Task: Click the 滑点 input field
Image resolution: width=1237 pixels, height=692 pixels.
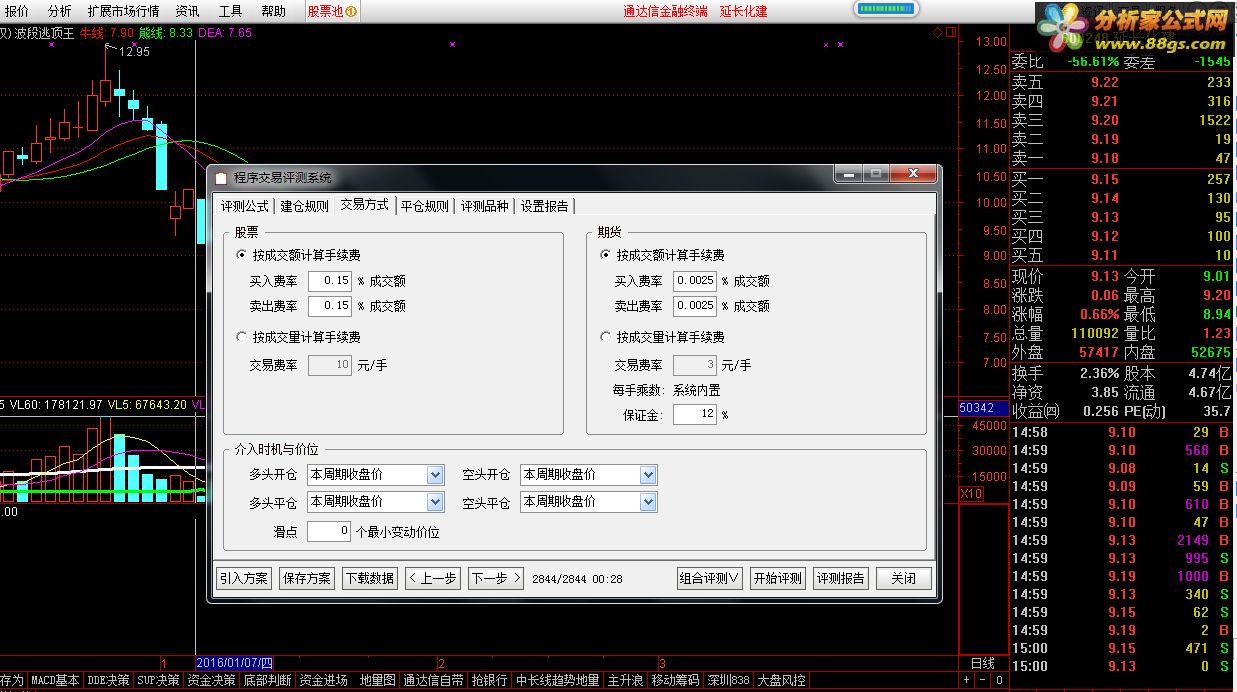Action: tap(329, 531)
